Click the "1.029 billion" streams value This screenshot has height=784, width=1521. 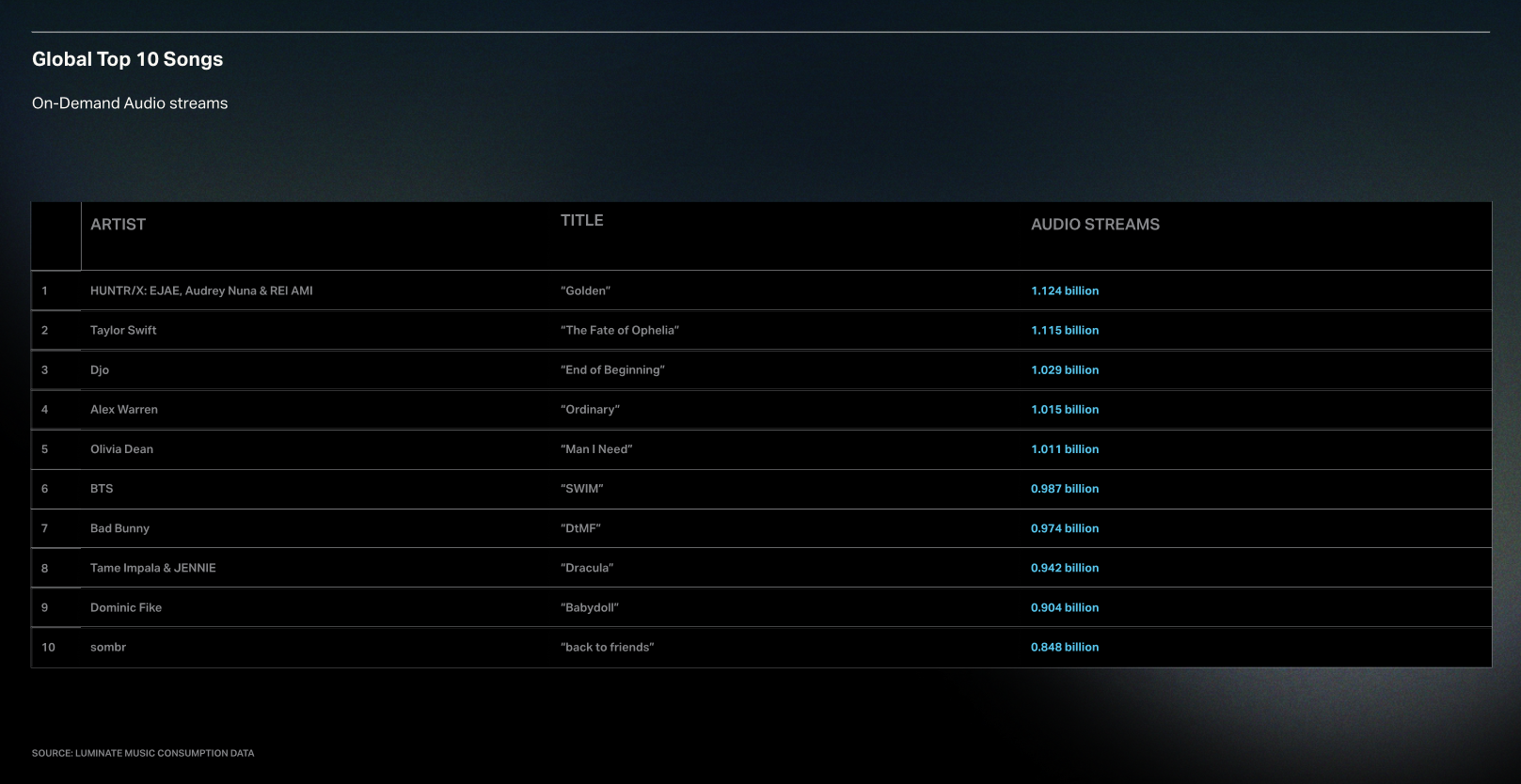(1065, 369)
